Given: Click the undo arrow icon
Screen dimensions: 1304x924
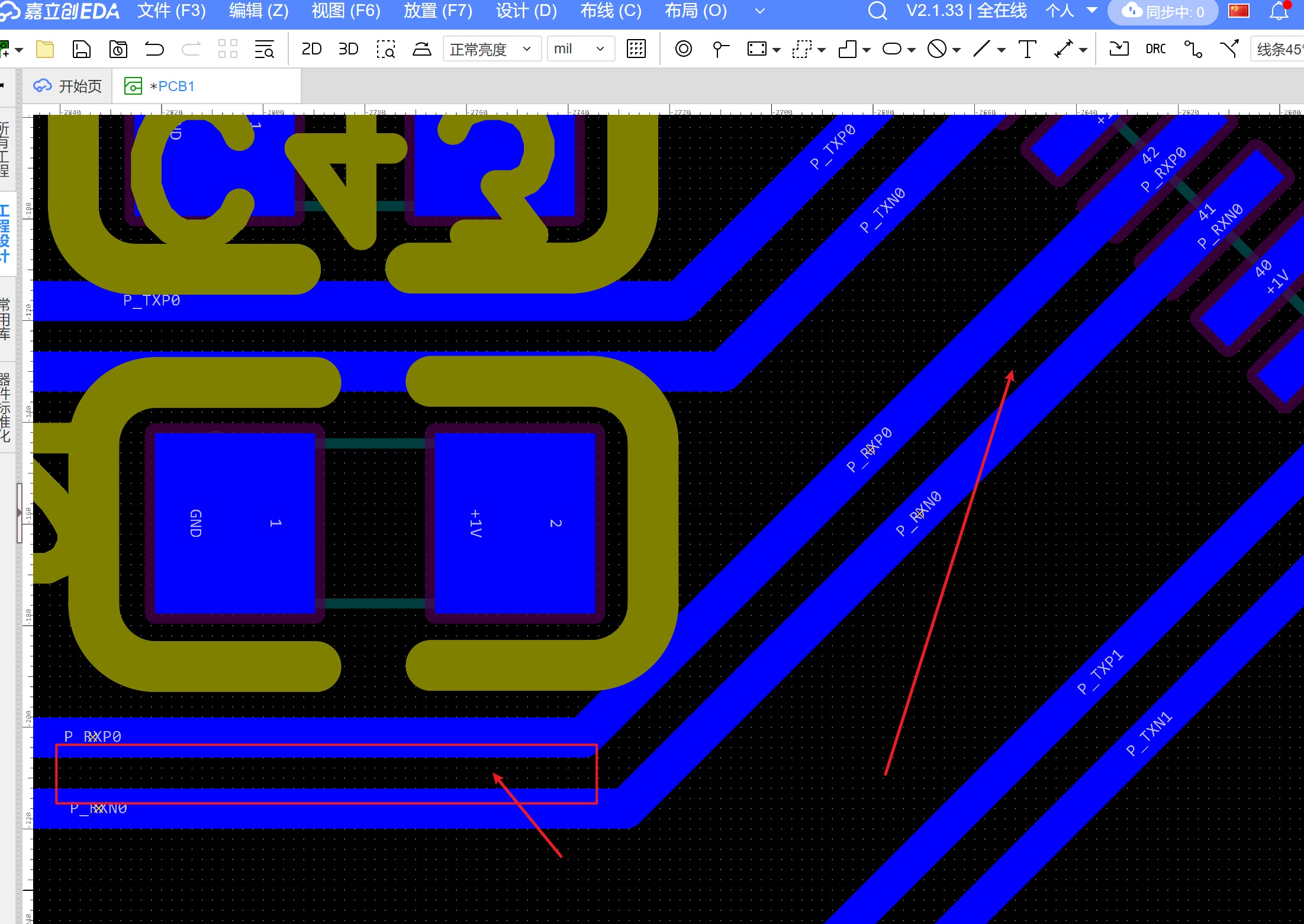Looking at the screenshot, I should pos(154,49).
